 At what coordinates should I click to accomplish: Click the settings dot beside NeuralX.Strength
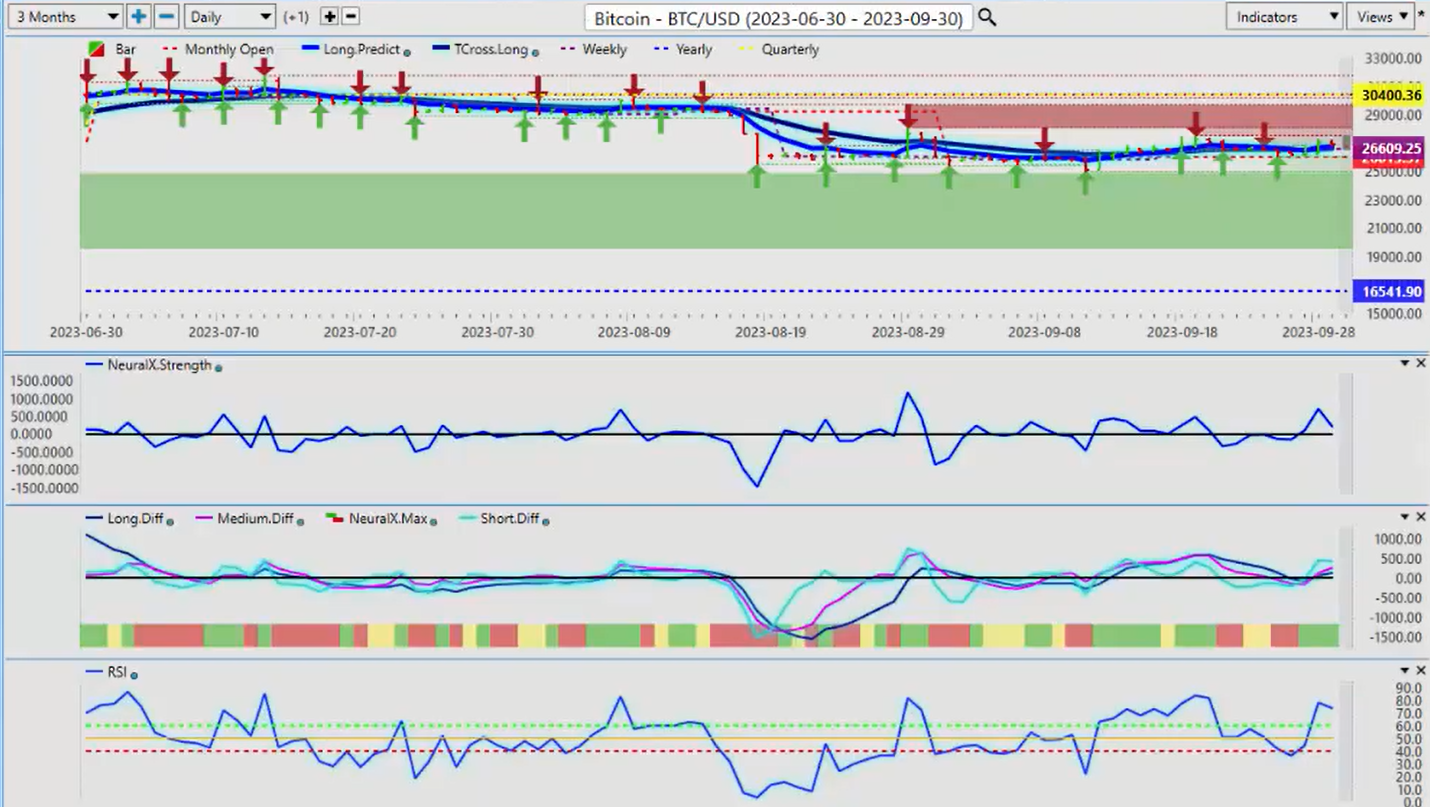219,368
